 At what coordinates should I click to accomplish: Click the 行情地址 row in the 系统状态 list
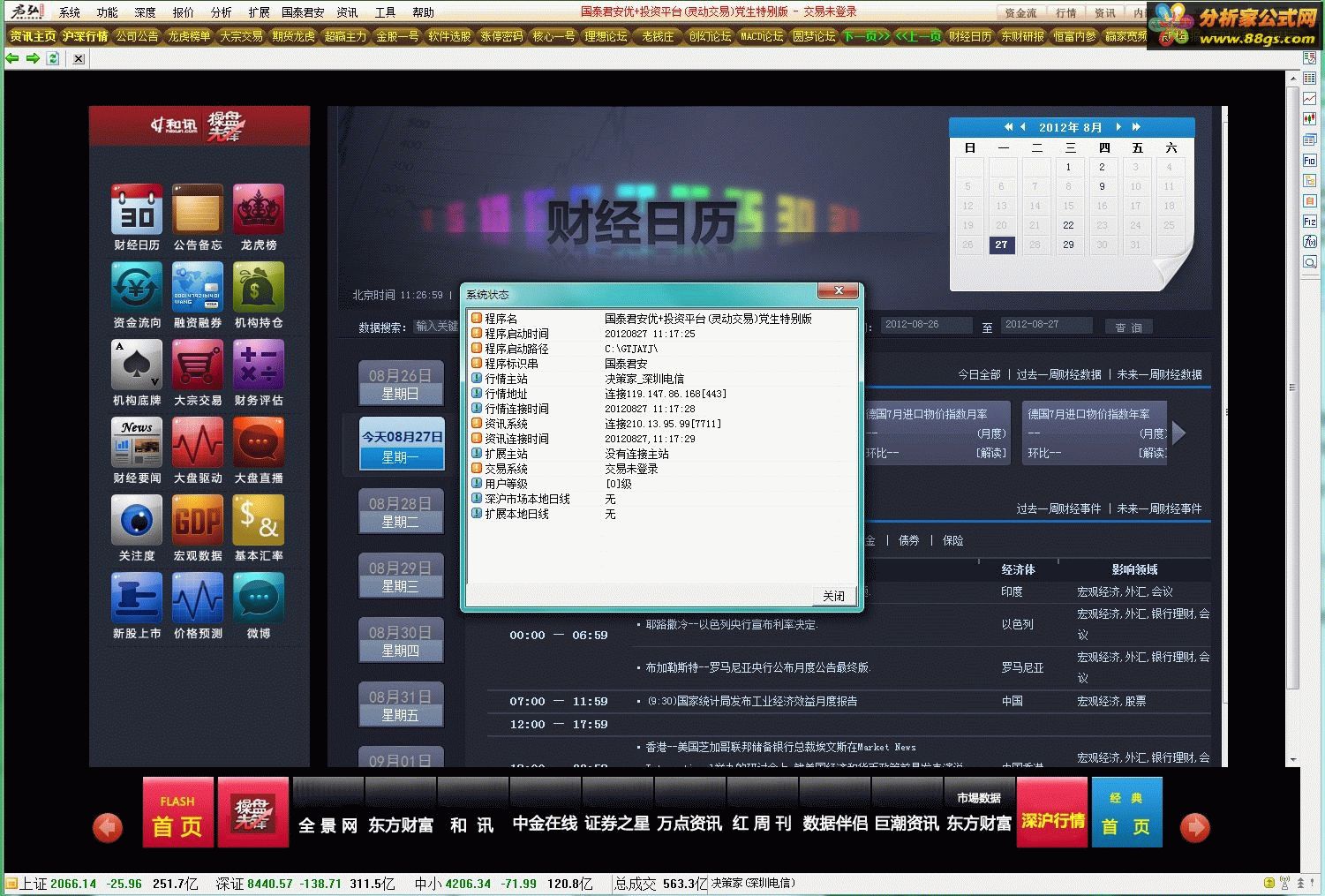click(662, 394)
